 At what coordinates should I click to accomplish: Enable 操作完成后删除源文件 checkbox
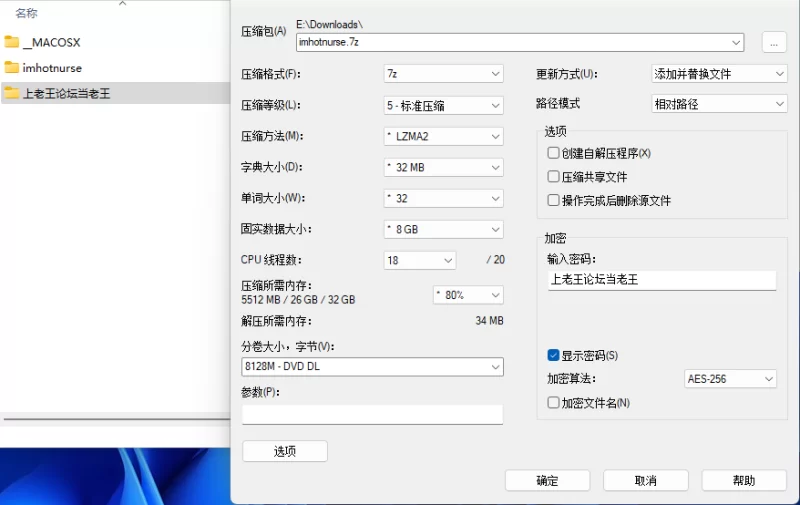(x=553, y=200)
